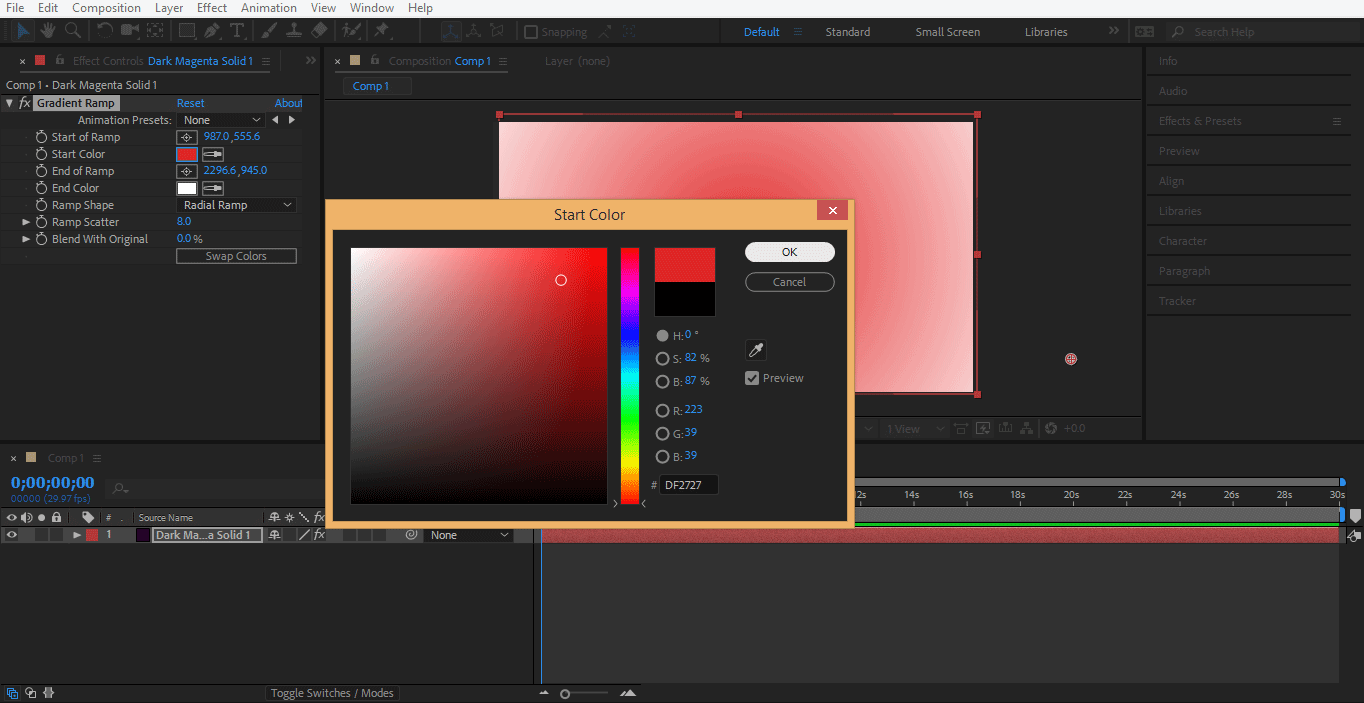Screen dimensions: 1364x703
Task: Open the Composition menu
Action: pos(106,8)
